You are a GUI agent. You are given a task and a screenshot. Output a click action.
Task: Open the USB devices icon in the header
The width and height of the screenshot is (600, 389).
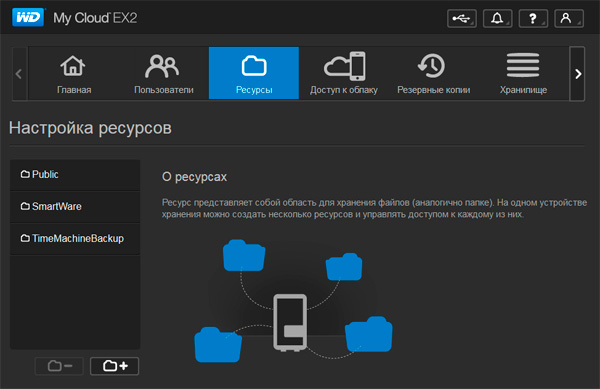coord(462,18)
